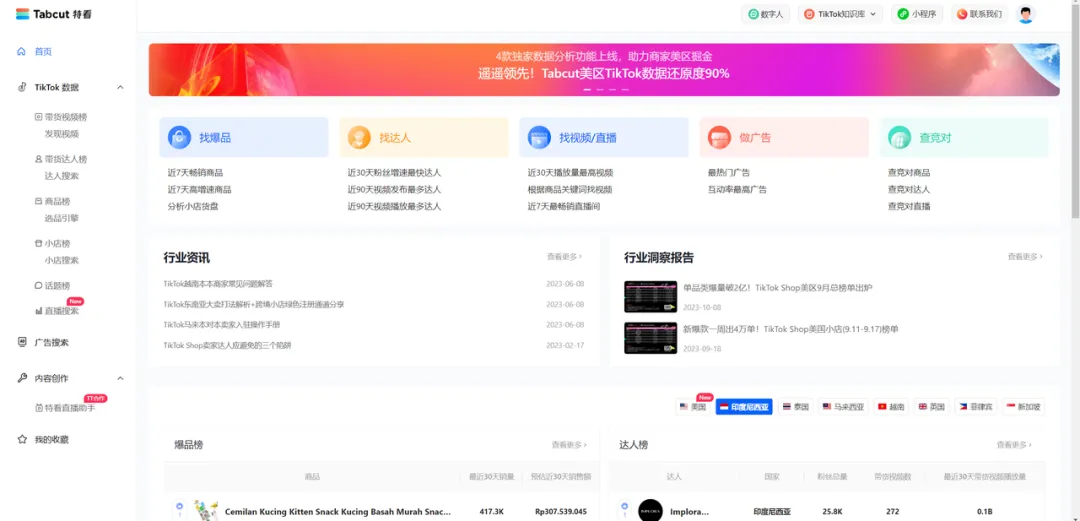
Task: Click the Tabcut logo icon
Action: pyautogui.click(x=23, y=14)
